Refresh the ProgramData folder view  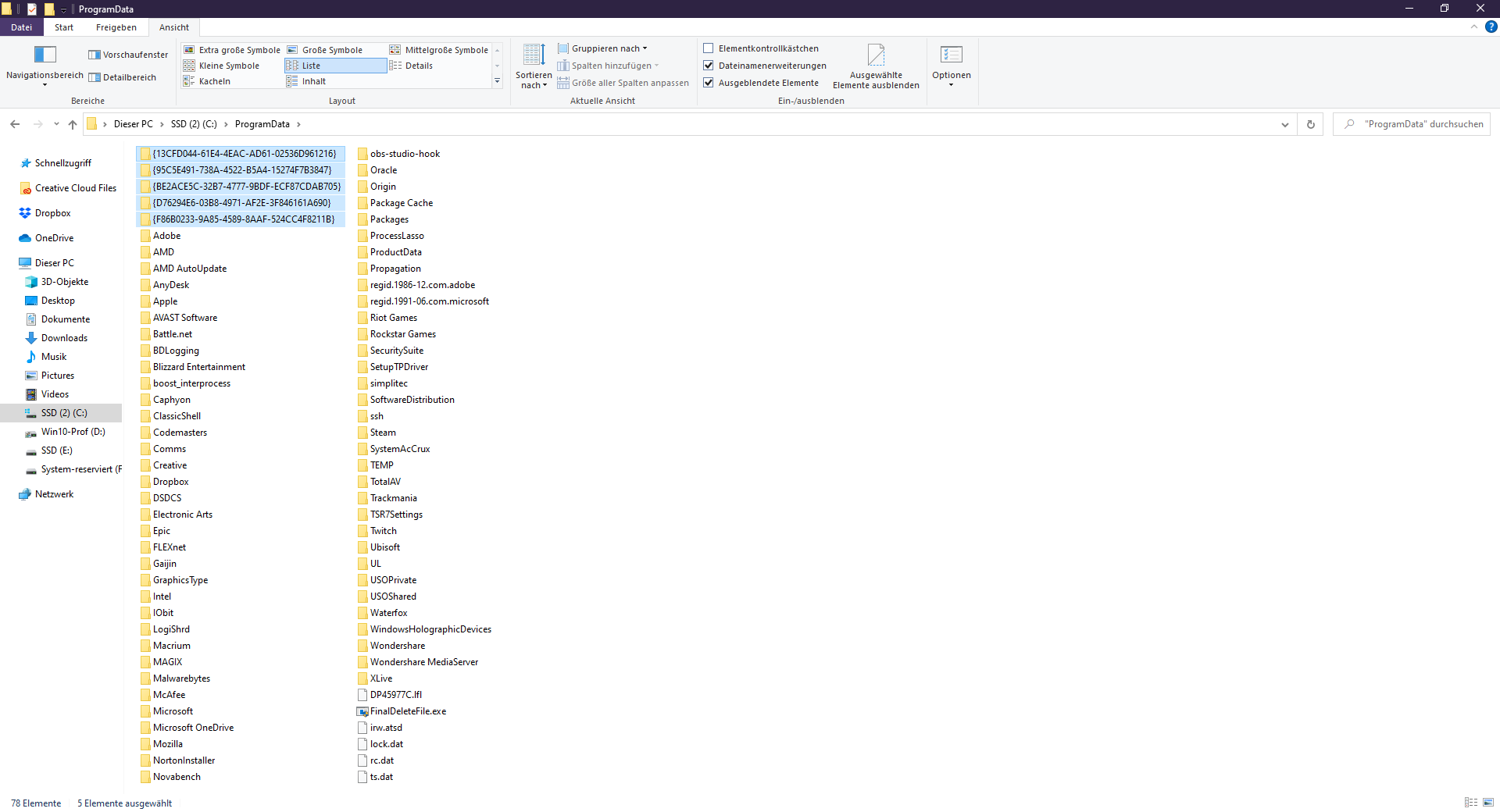point(1311,124)
